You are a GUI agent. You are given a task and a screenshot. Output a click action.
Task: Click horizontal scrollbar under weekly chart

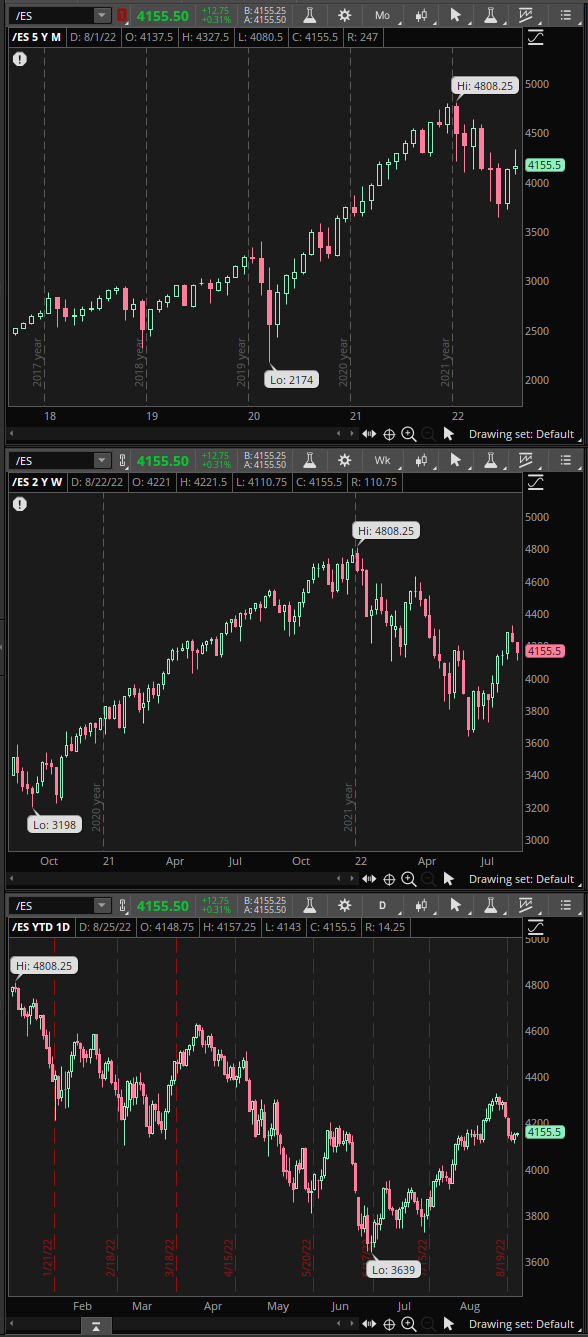182,879
